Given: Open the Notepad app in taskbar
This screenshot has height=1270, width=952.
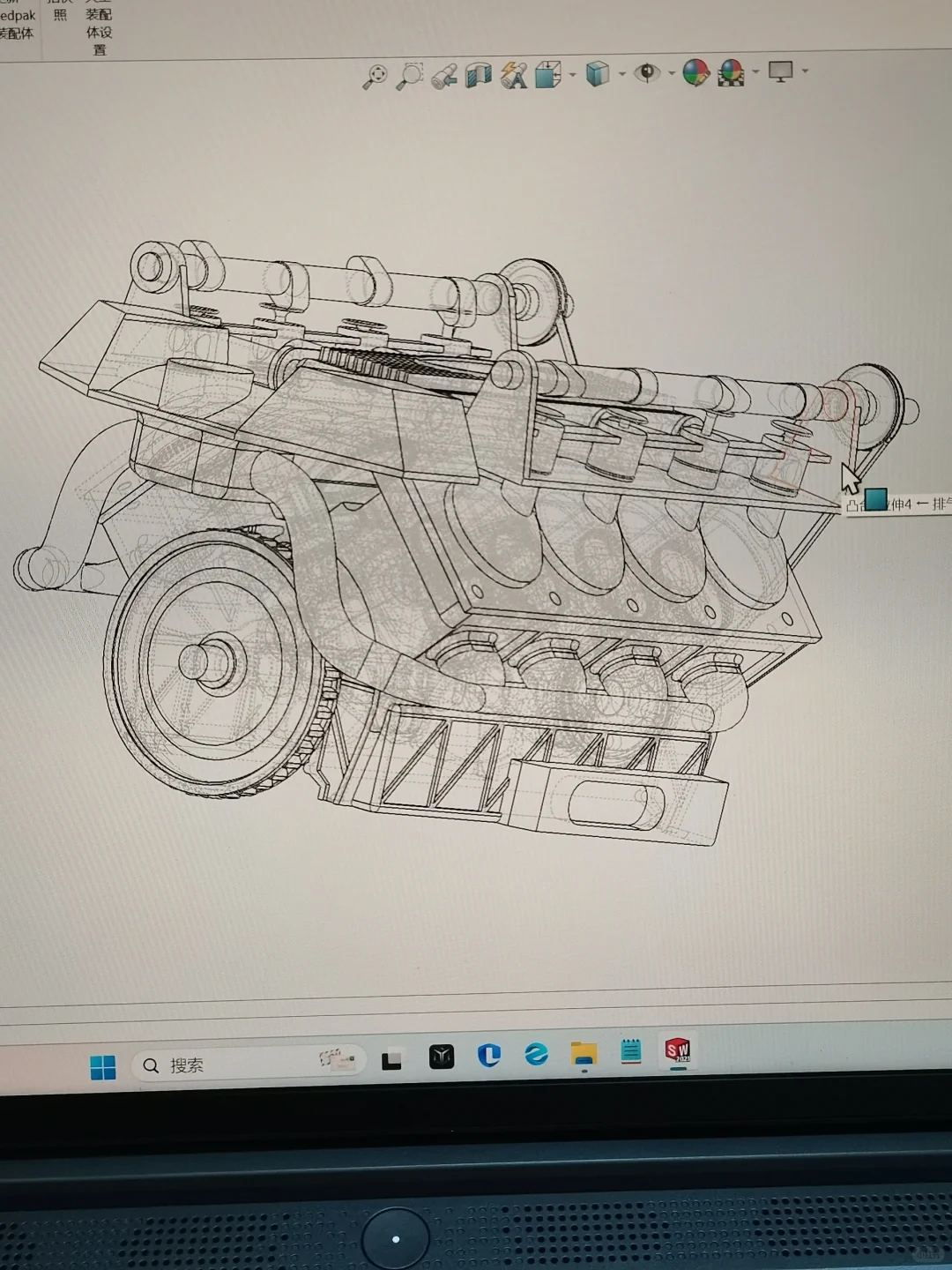Looking at the screenshot, I should tap(631, 1050).
